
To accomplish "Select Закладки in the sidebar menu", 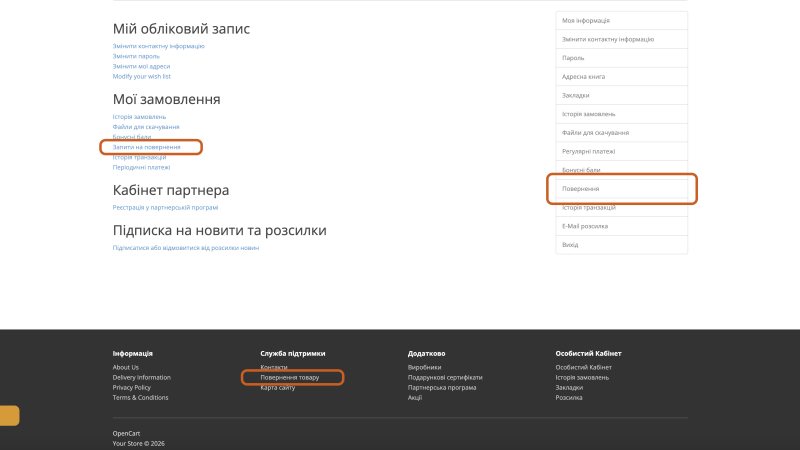I will click(x=621, y=95).
